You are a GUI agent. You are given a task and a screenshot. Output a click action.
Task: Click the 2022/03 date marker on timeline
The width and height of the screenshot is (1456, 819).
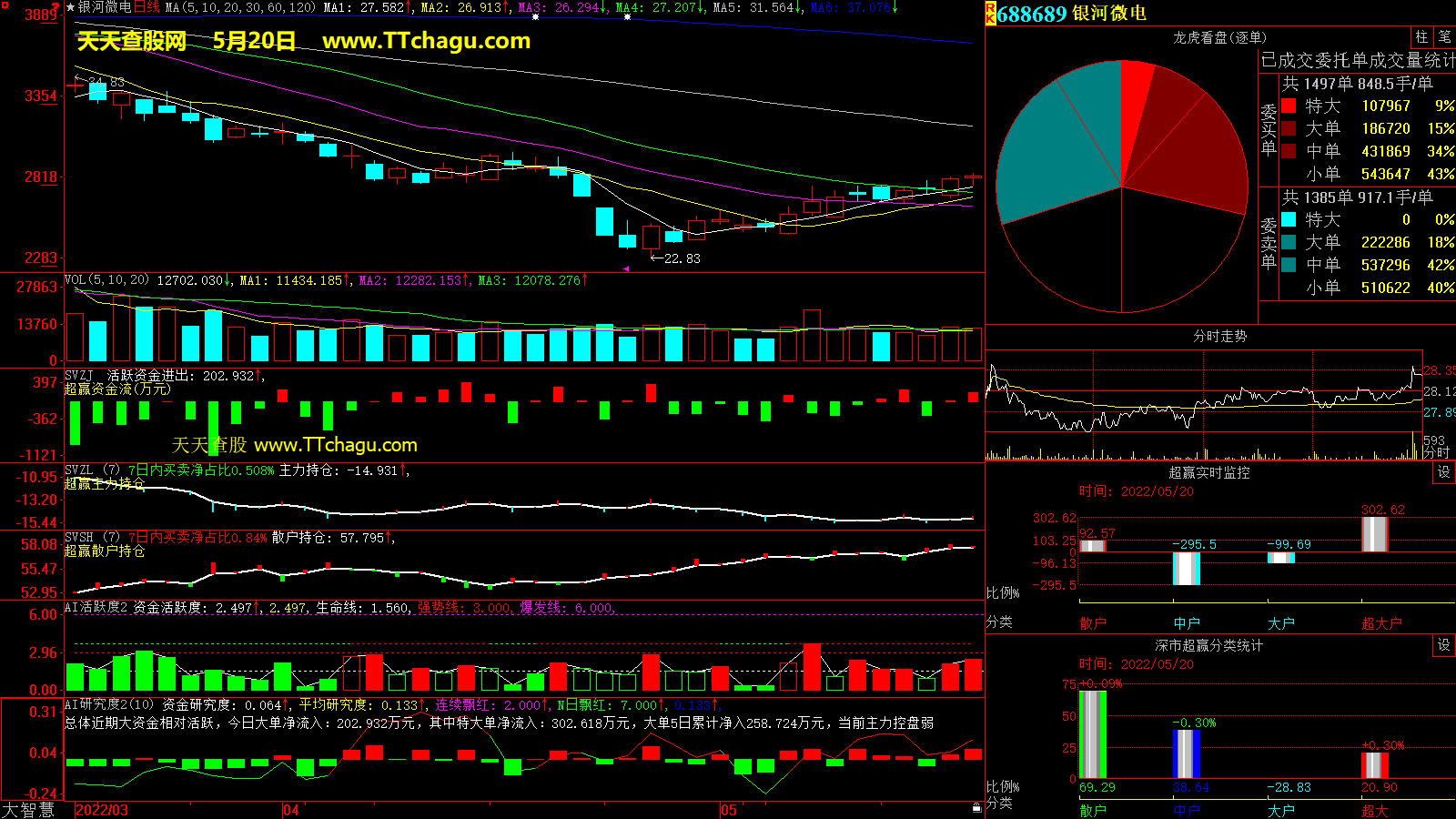pos(102,810)
